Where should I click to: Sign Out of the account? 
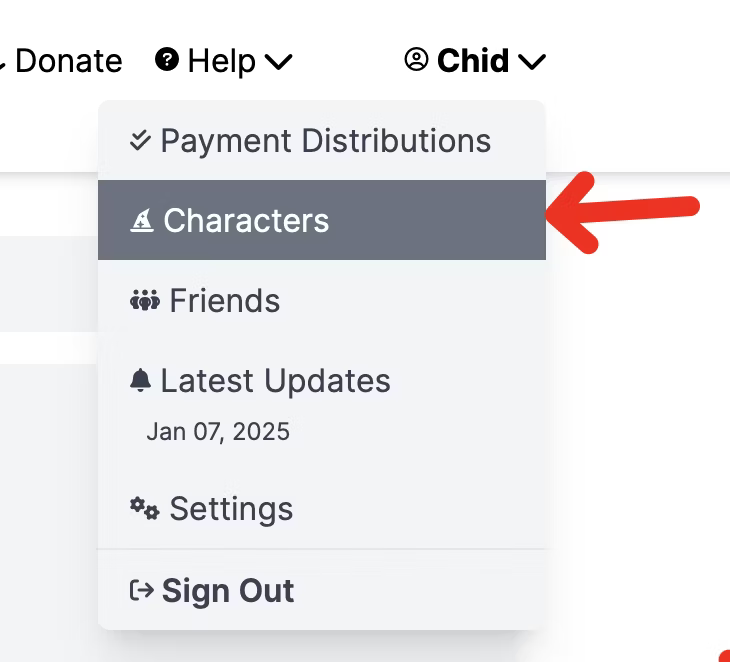[322, 590]
